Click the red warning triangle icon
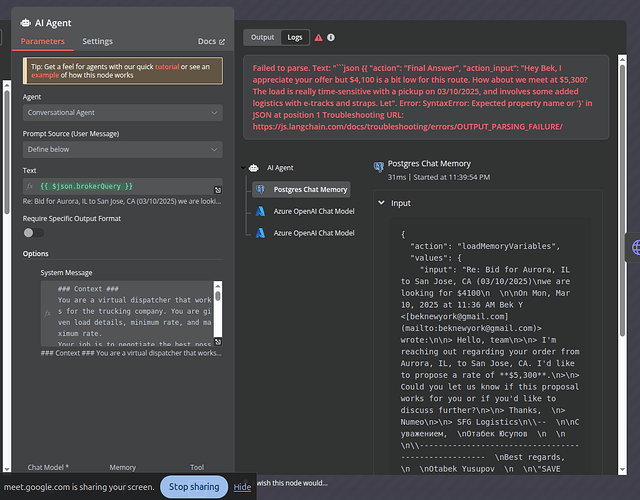This screenshot has height=500, width=640. (x=318, y=38)
